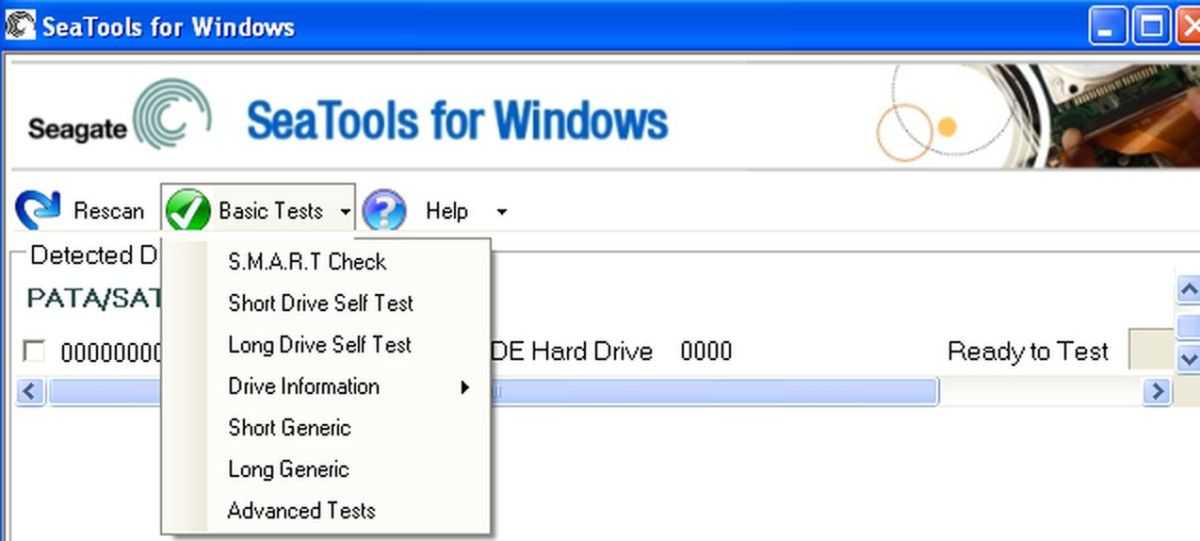Run the Long Drive Self Test

click(319, 345)
